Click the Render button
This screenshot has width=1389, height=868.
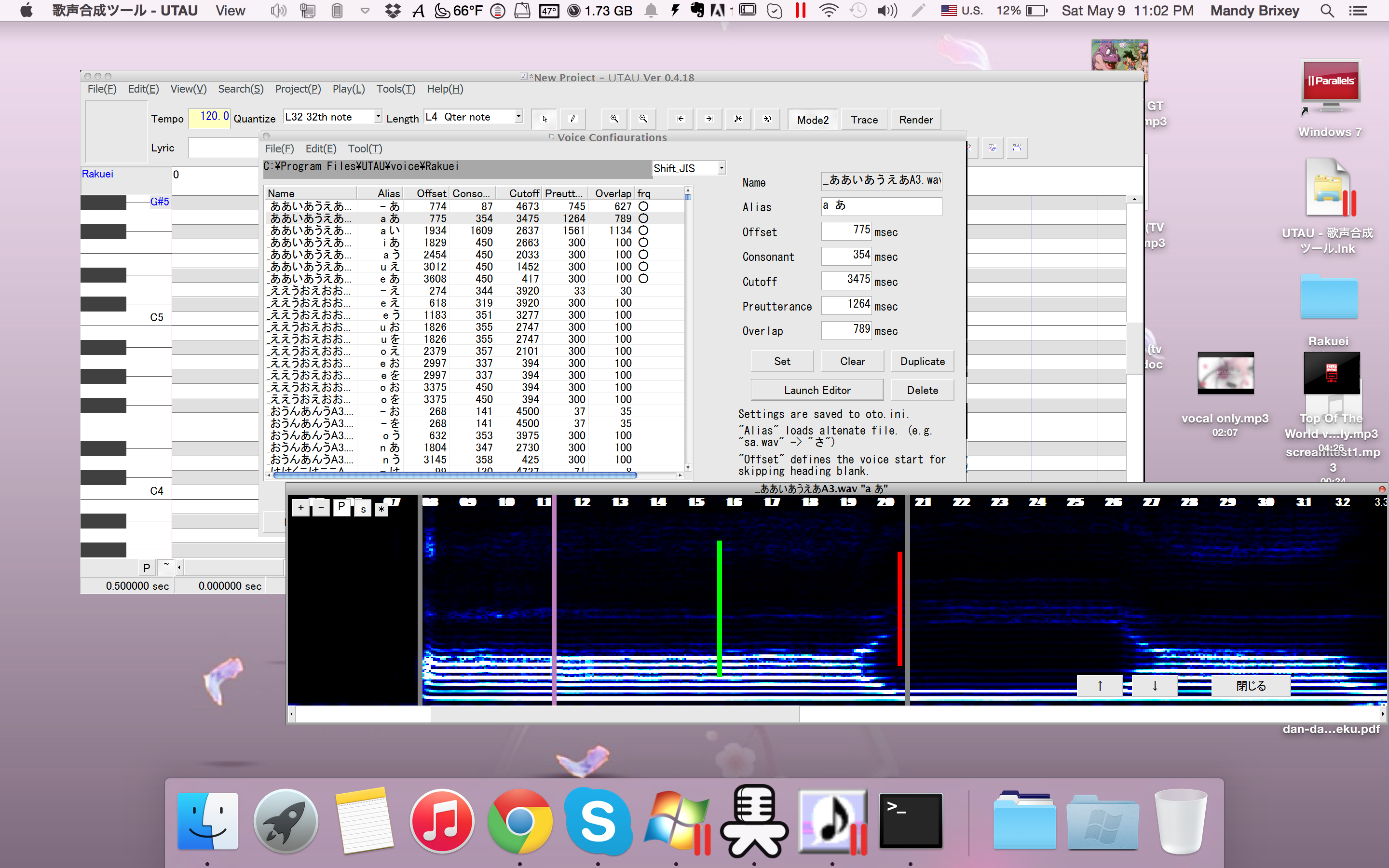point(915,120)
